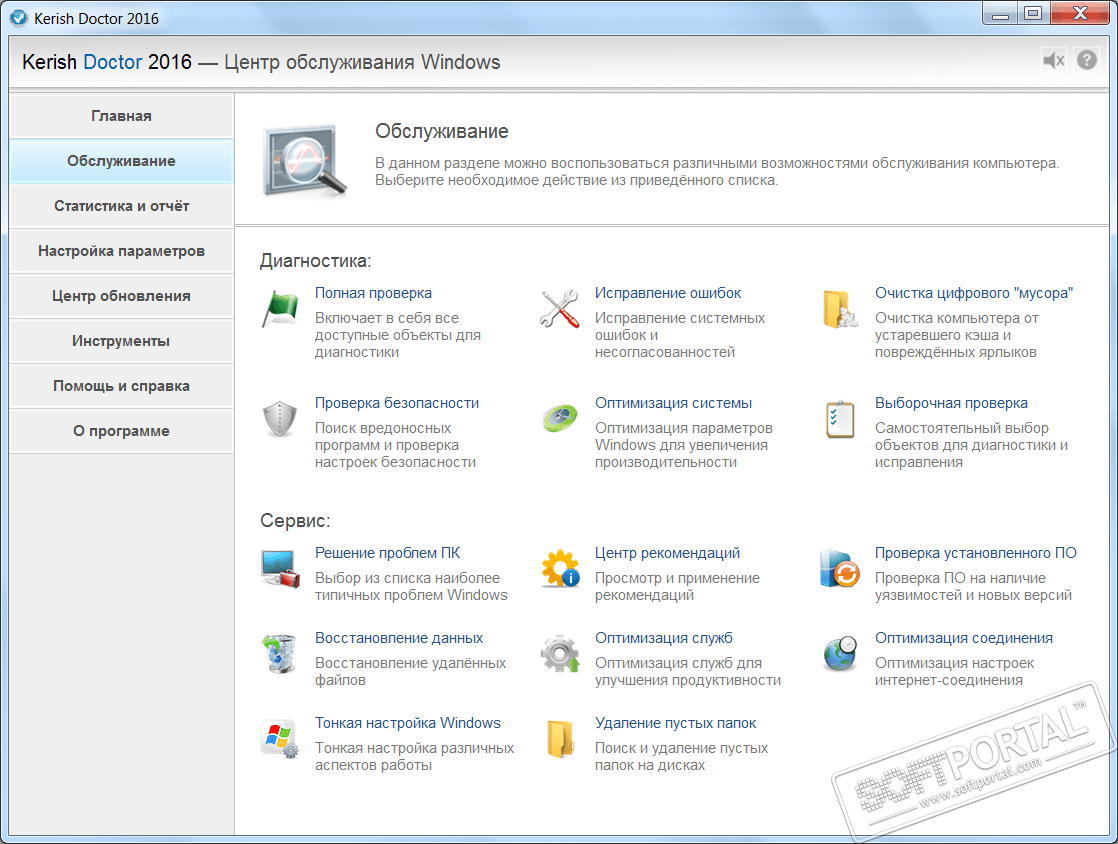Click the gear icon for Оптимизация служб
The height and width of the screenshot is (844, 1118).
tap(560, 654)
